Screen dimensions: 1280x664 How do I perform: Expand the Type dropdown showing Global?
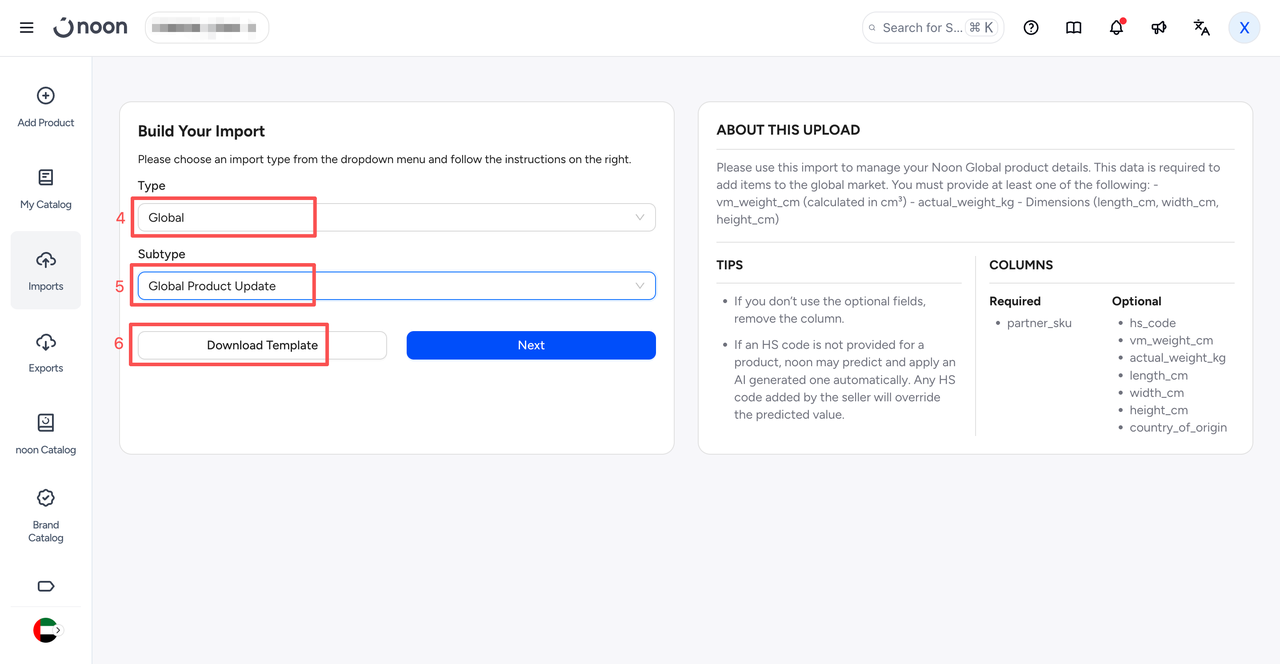(x=397, y=217)
